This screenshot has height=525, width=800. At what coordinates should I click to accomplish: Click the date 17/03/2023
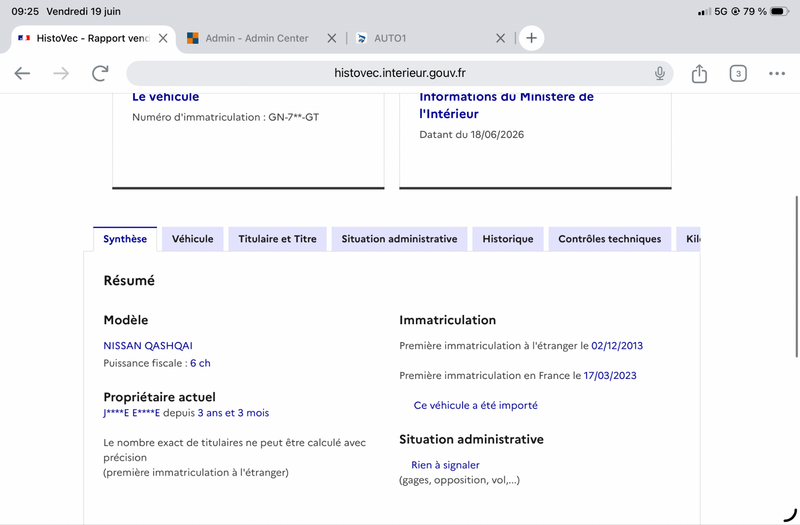click(x=610, y=376)
